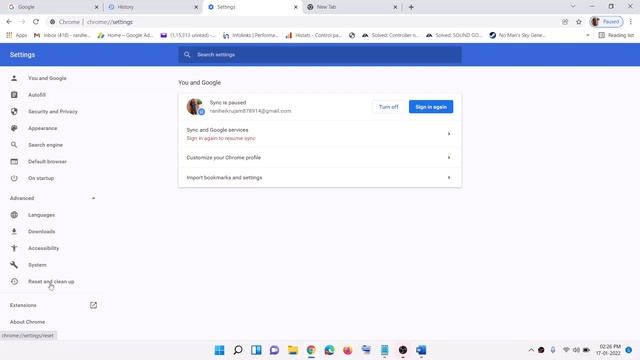Screen dimensions: 640x360
Task: Close the History tab
Action: (196, 7)
